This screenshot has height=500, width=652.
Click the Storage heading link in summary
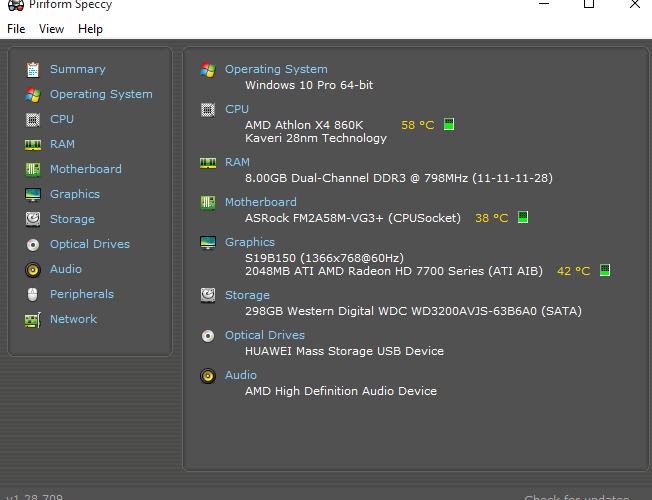pos(247,295)
